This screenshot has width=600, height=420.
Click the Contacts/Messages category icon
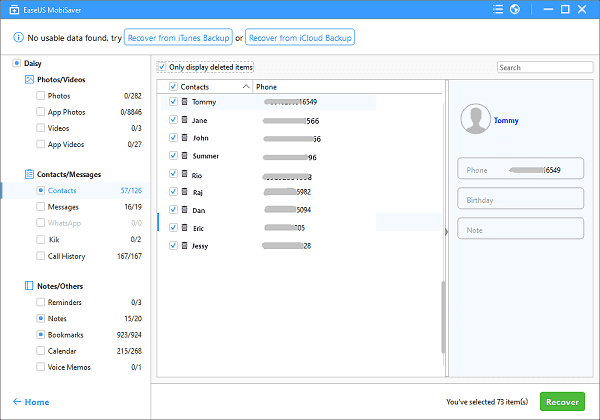pos(26,173)
